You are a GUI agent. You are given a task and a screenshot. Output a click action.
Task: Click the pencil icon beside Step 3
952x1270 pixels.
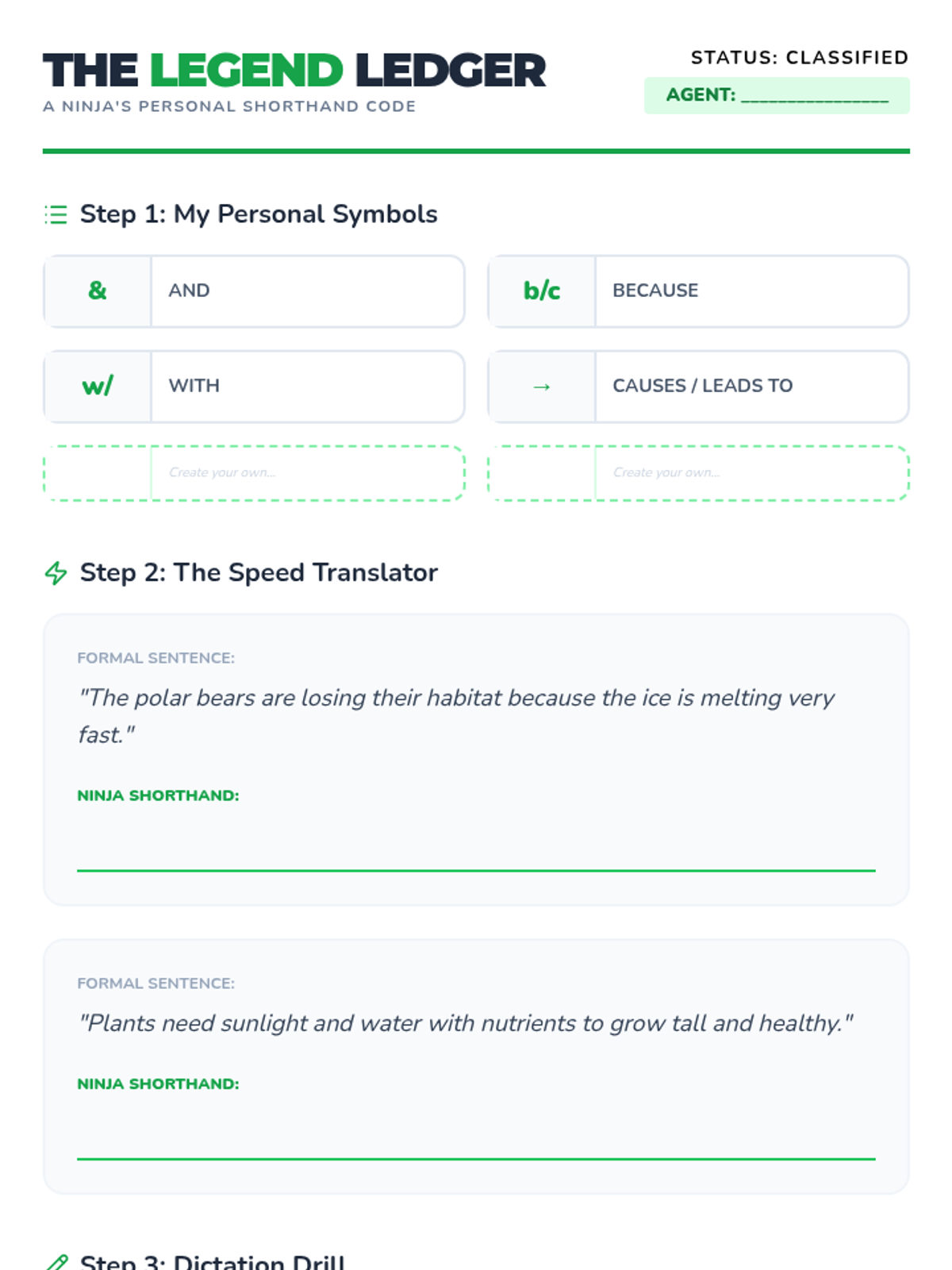(56, 1260)
